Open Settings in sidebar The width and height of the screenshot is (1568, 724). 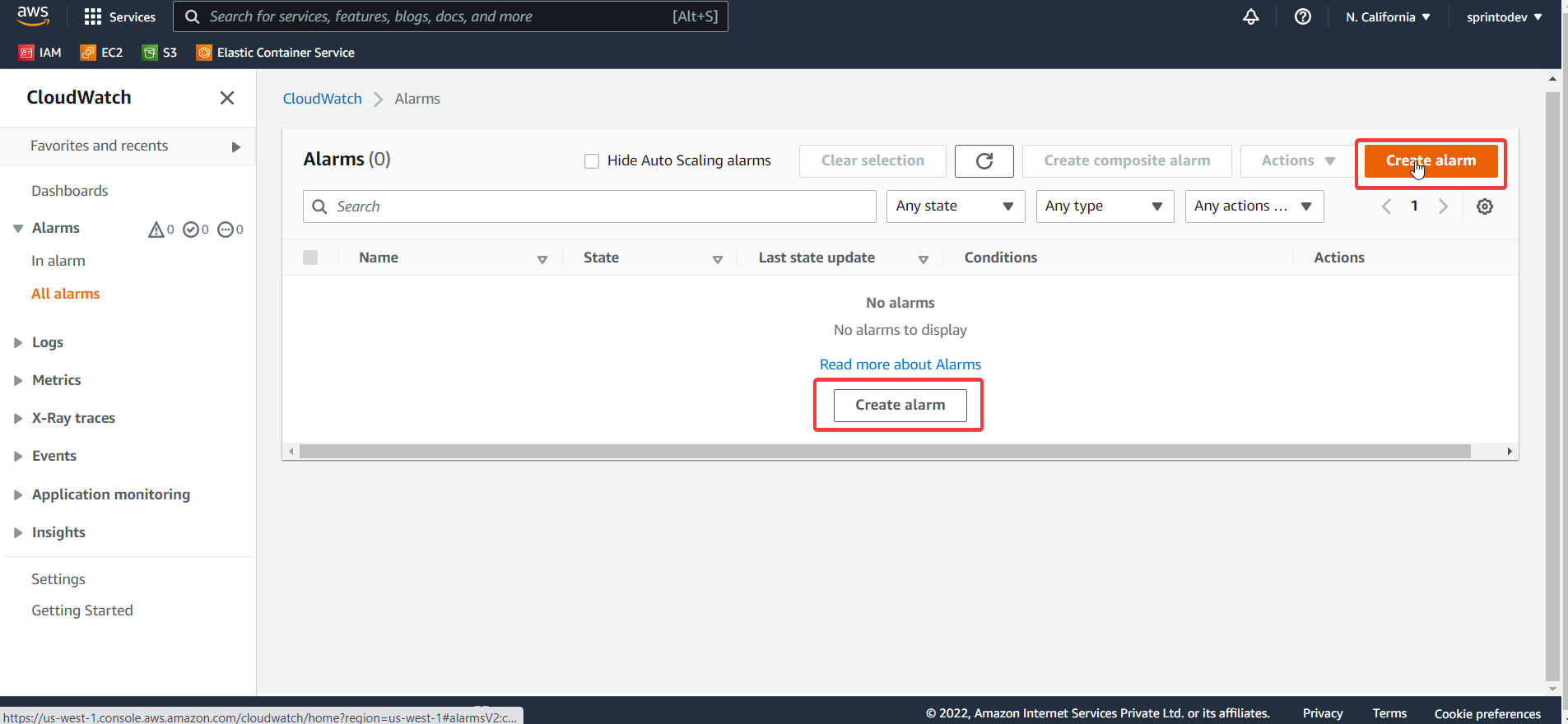click(x=58, y=579)
